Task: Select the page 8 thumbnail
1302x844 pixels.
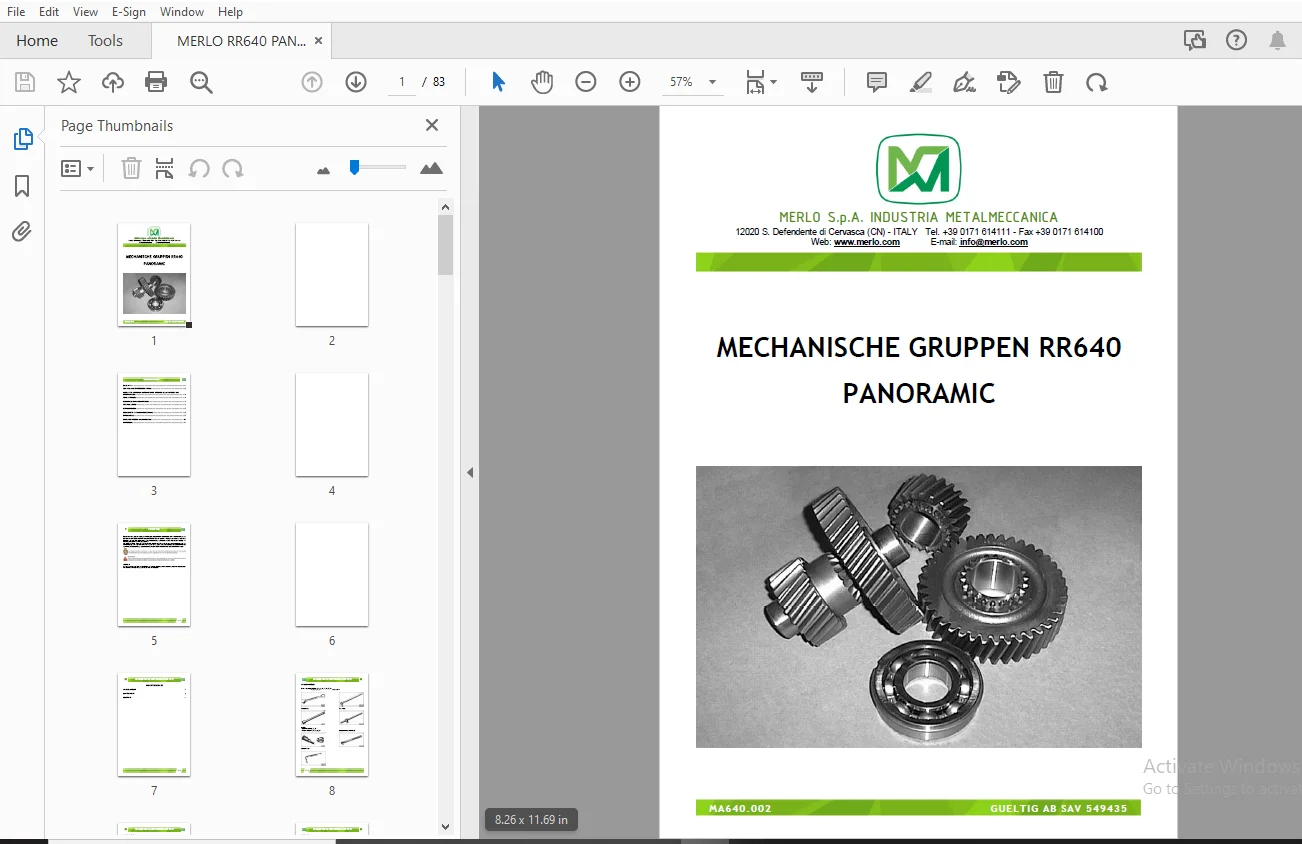Action: [x=332, y=724]
